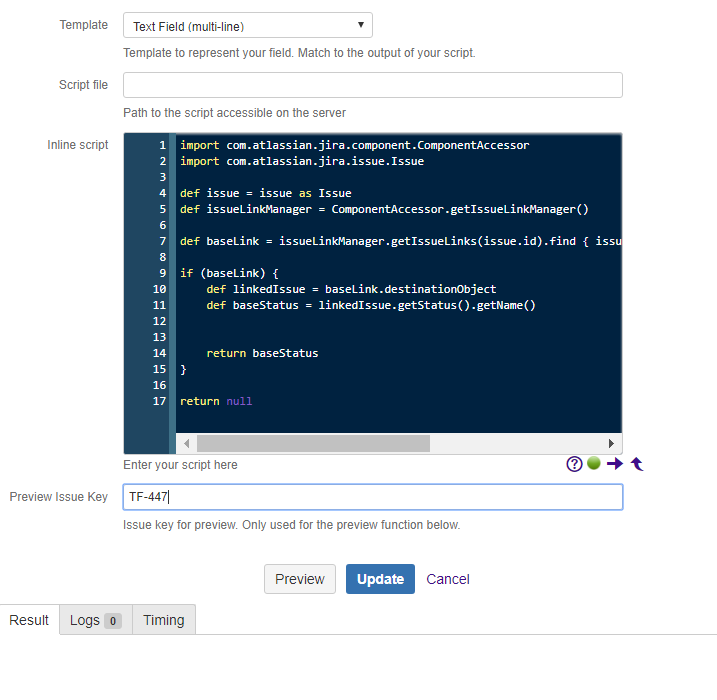
Task: Switch to the Timing tab
Action: point(164,620)
